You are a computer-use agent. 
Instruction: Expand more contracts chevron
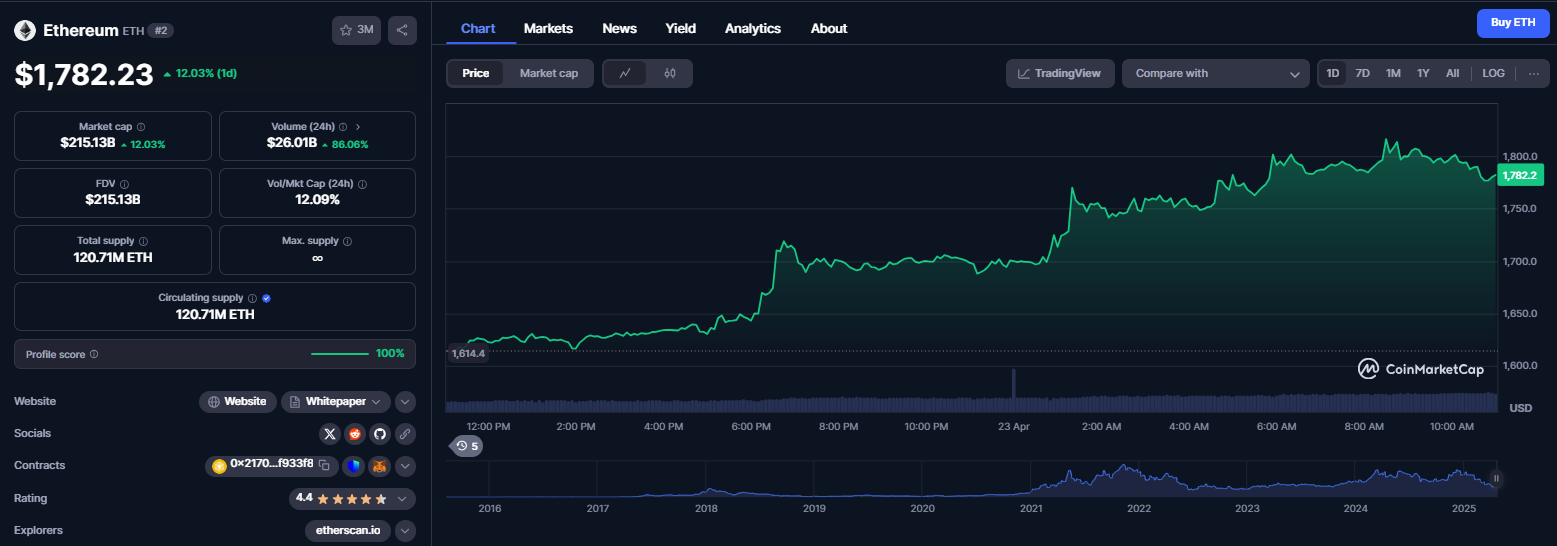coord(405,466)
